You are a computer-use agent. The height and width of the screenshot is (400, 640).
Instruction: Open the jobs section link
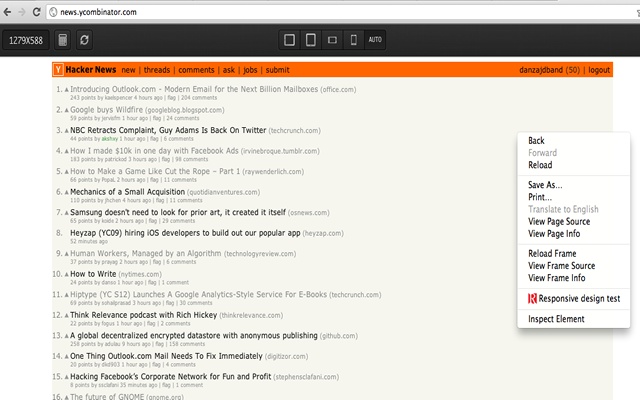coord(250,70)
